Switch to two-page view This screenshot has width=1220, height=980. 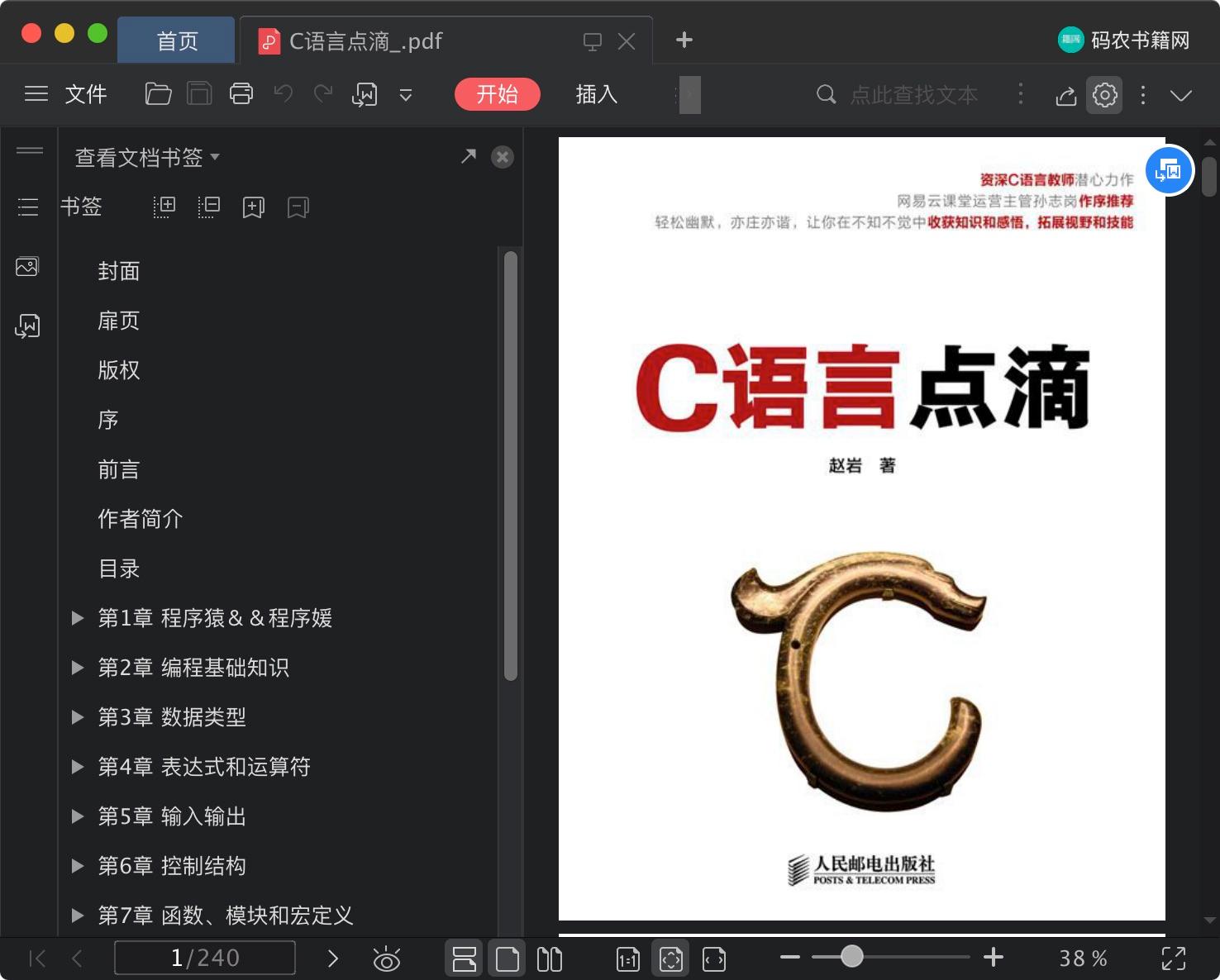point(550,959)
